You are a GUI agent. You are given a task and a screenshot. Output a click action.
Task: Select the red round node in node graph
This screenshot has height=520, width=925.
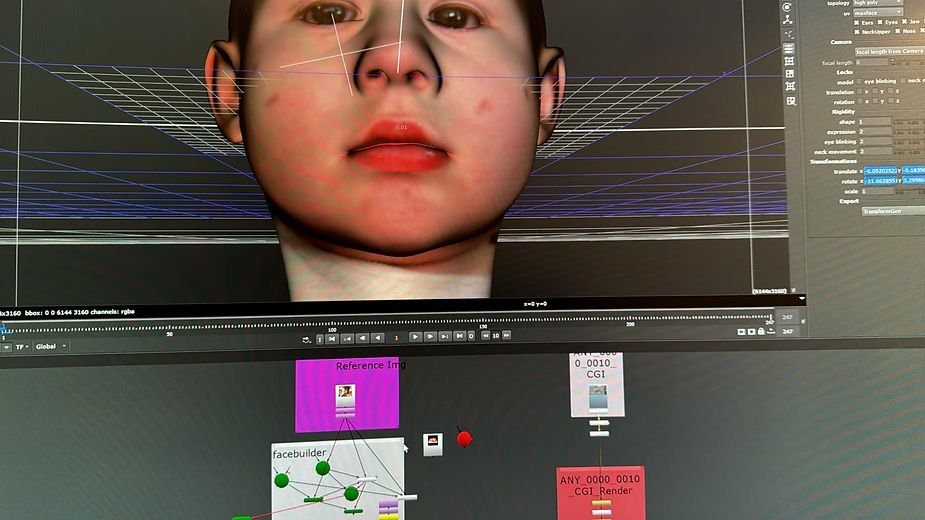(x=464, y=438)
